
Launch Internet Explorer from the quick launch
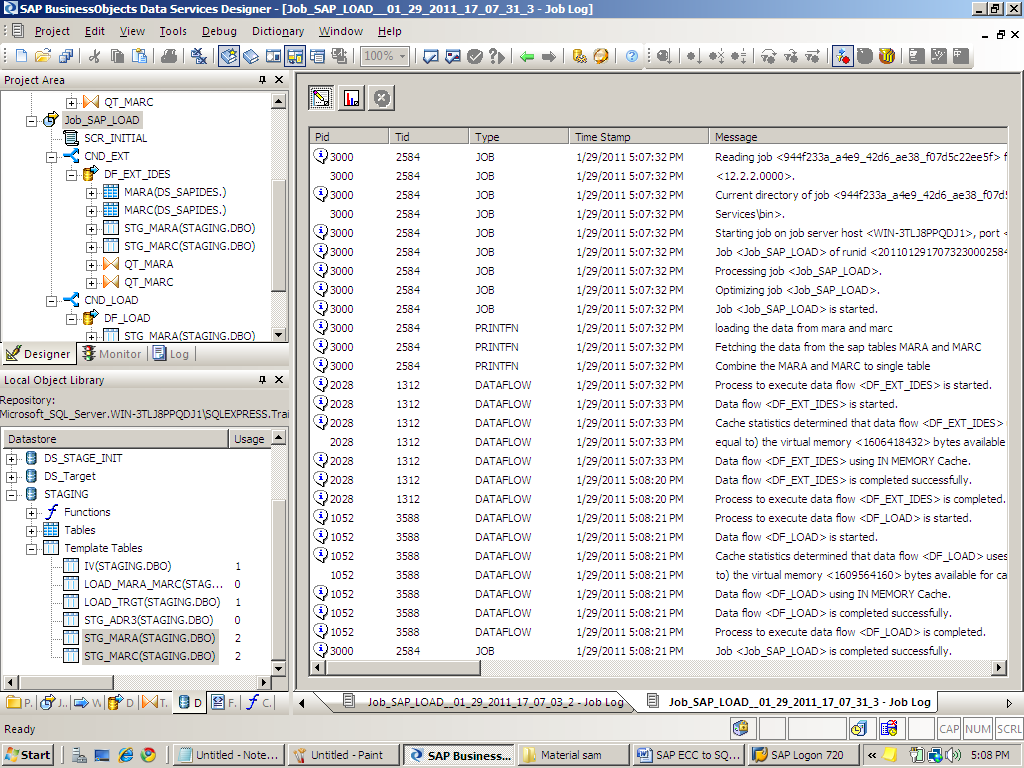click(125, 755)
